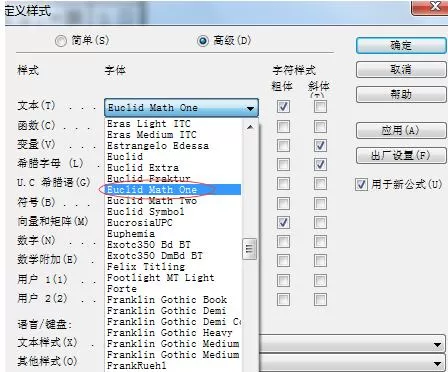Check italic for the 向量和矩阵(M) row
This screenshot has height=372, width=448.
[x=320, y=222]
